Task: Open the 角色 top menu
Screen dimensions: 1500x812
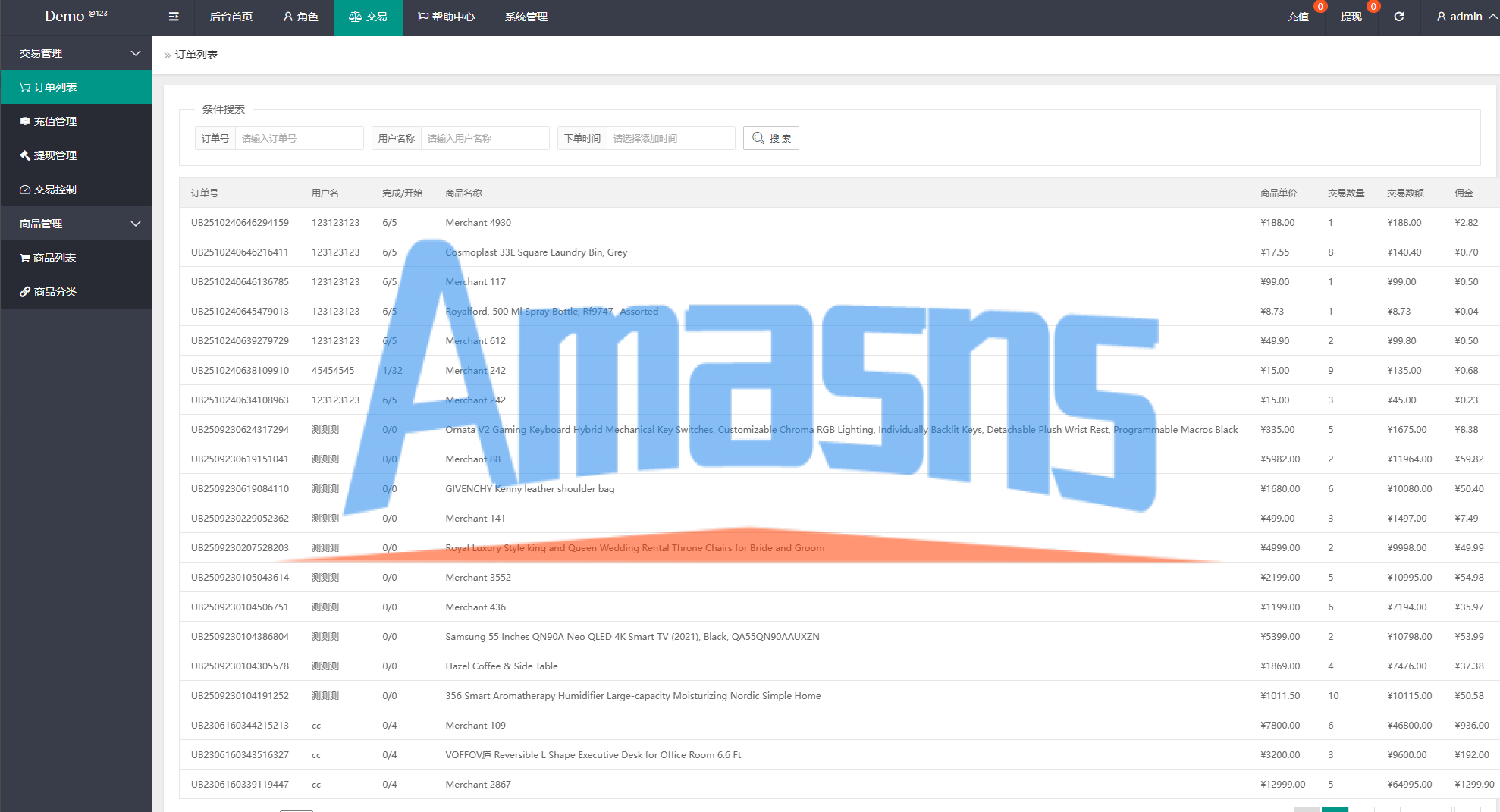Action: tap(300, 17)
